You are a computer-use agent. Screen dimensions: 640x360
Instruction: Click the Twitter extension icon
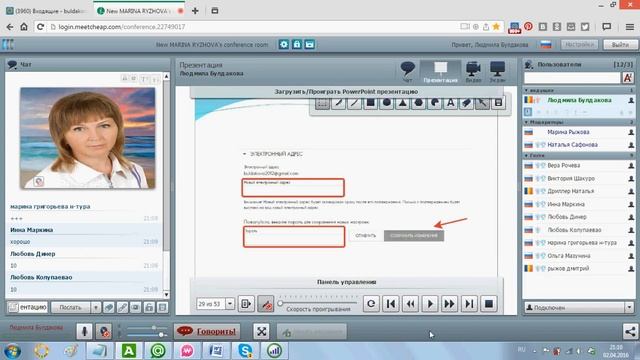pyautogui.click(x=585, y=27)
